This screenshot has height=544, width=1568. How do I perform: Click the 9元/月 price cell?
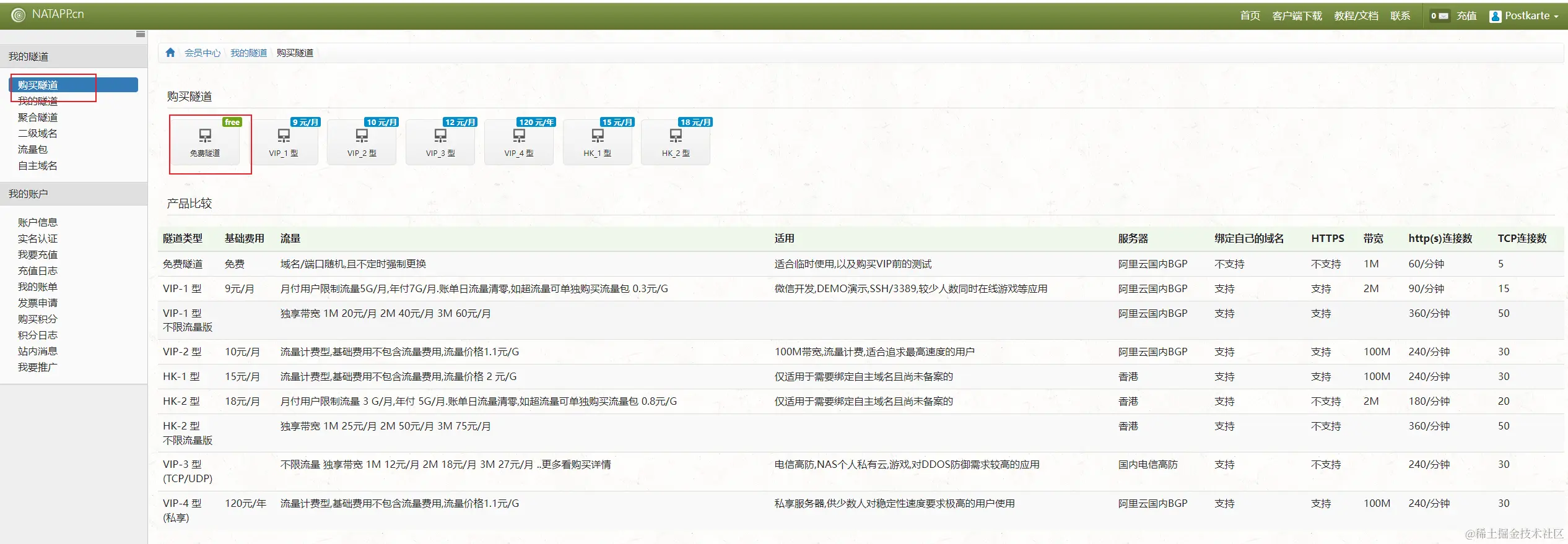pyautogui.click(x=240, y=288)
